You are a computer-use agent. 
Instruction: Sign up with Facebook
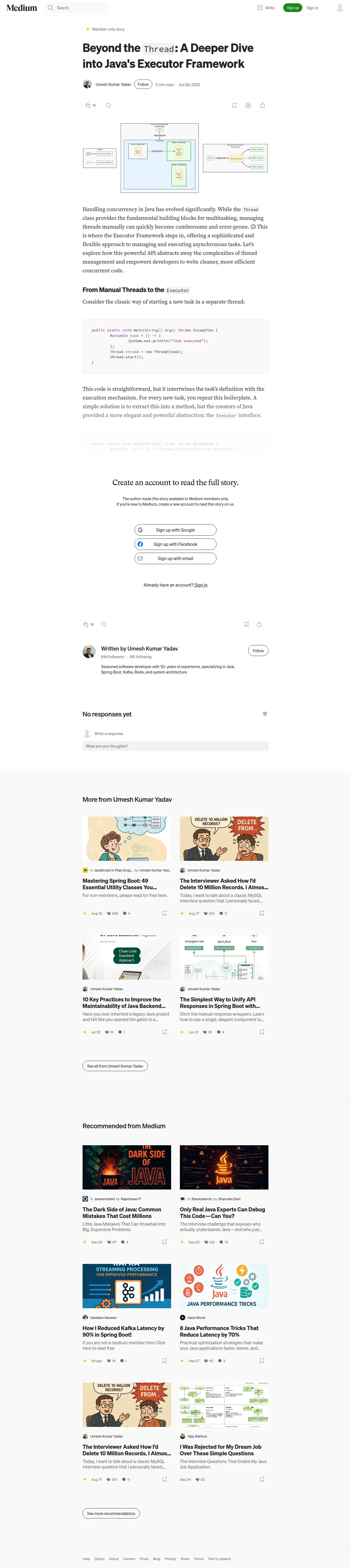coord(175,544)
